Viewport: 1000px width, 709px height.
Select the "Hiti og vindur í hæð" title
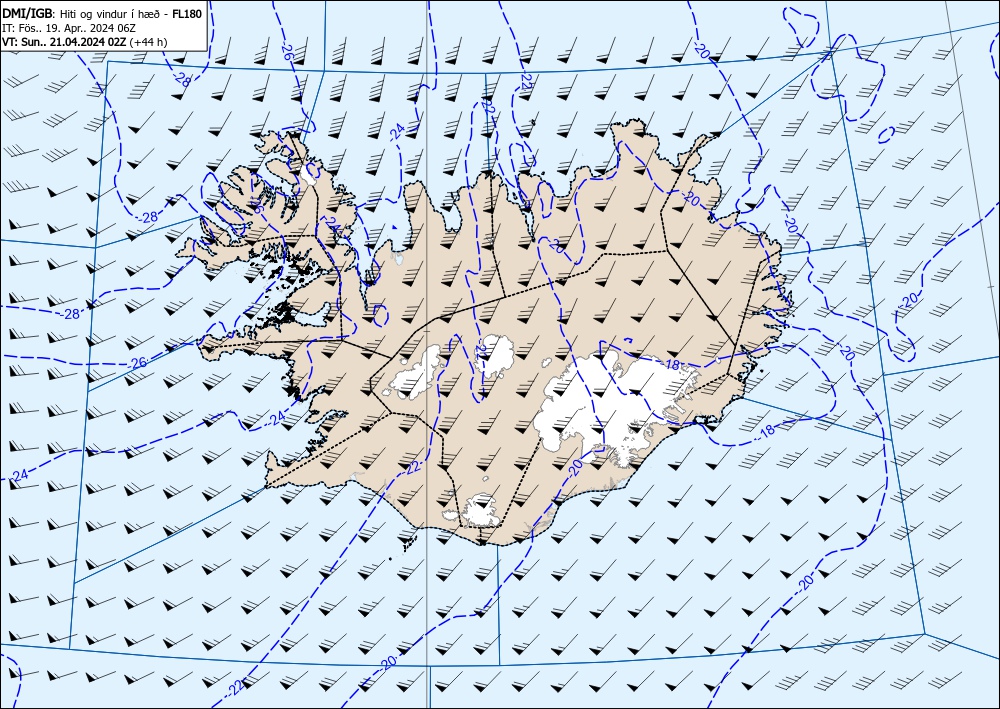(x=112, y=14)
